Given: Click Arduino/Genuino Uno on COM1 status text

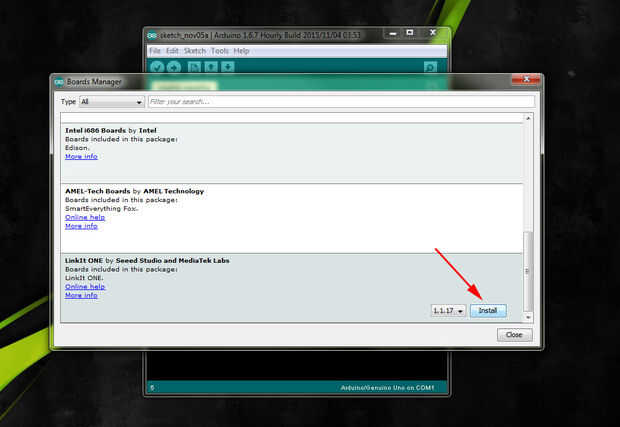Looking at the screenshot, I should (x=387, y=388).
